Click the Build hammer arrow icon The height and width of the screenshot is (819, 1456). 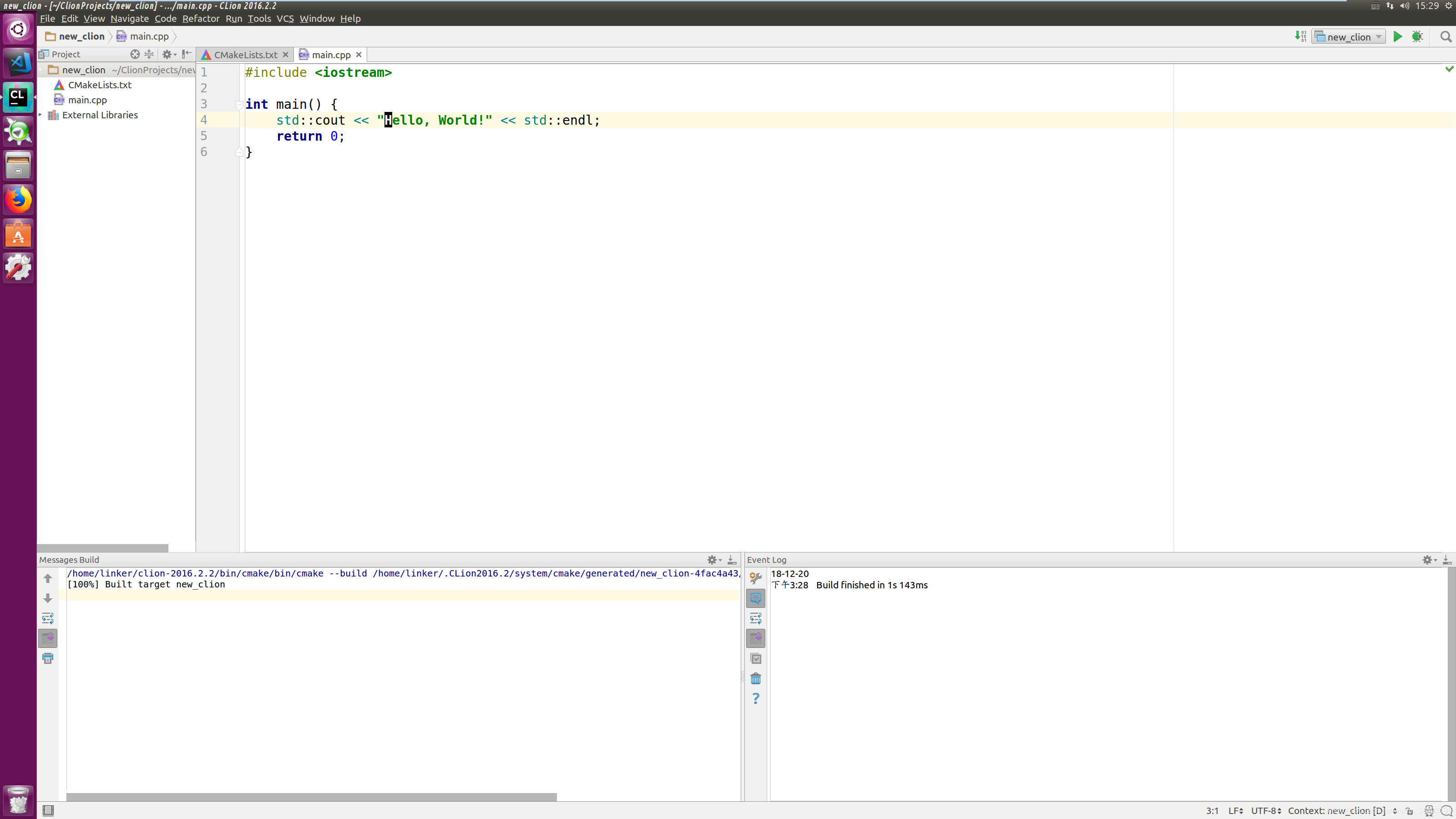click(x=1300, y=37)
